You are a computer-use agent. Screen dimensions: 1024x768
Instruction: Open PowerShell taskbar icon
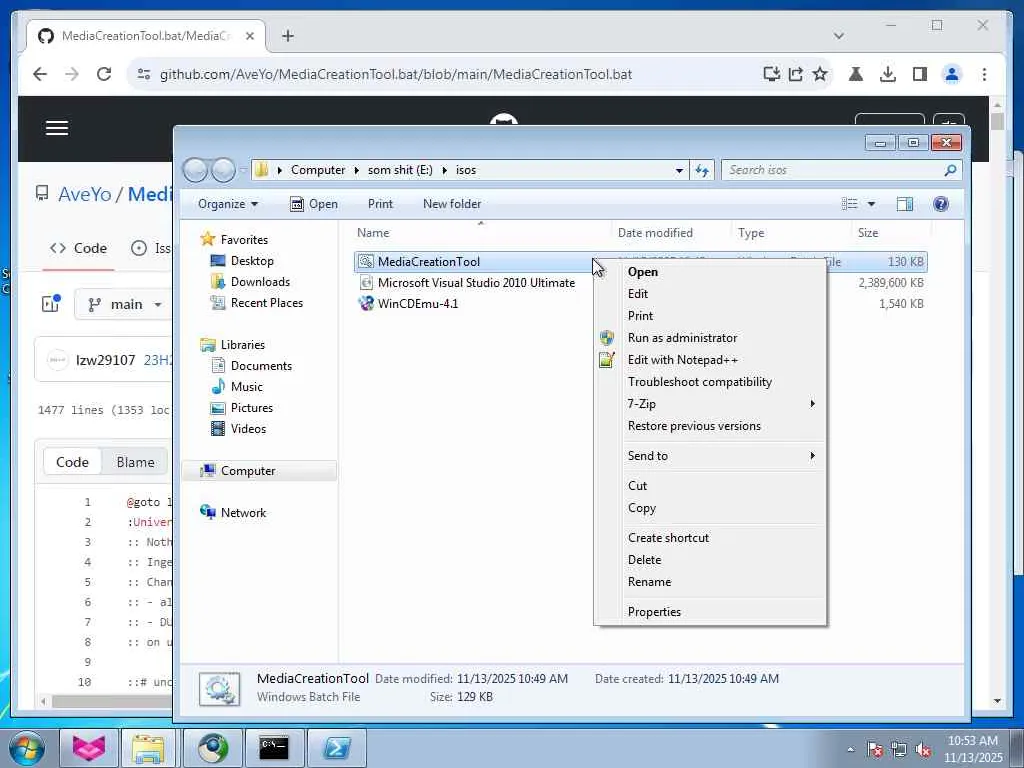pyautogui.click(x=337, y=748)
